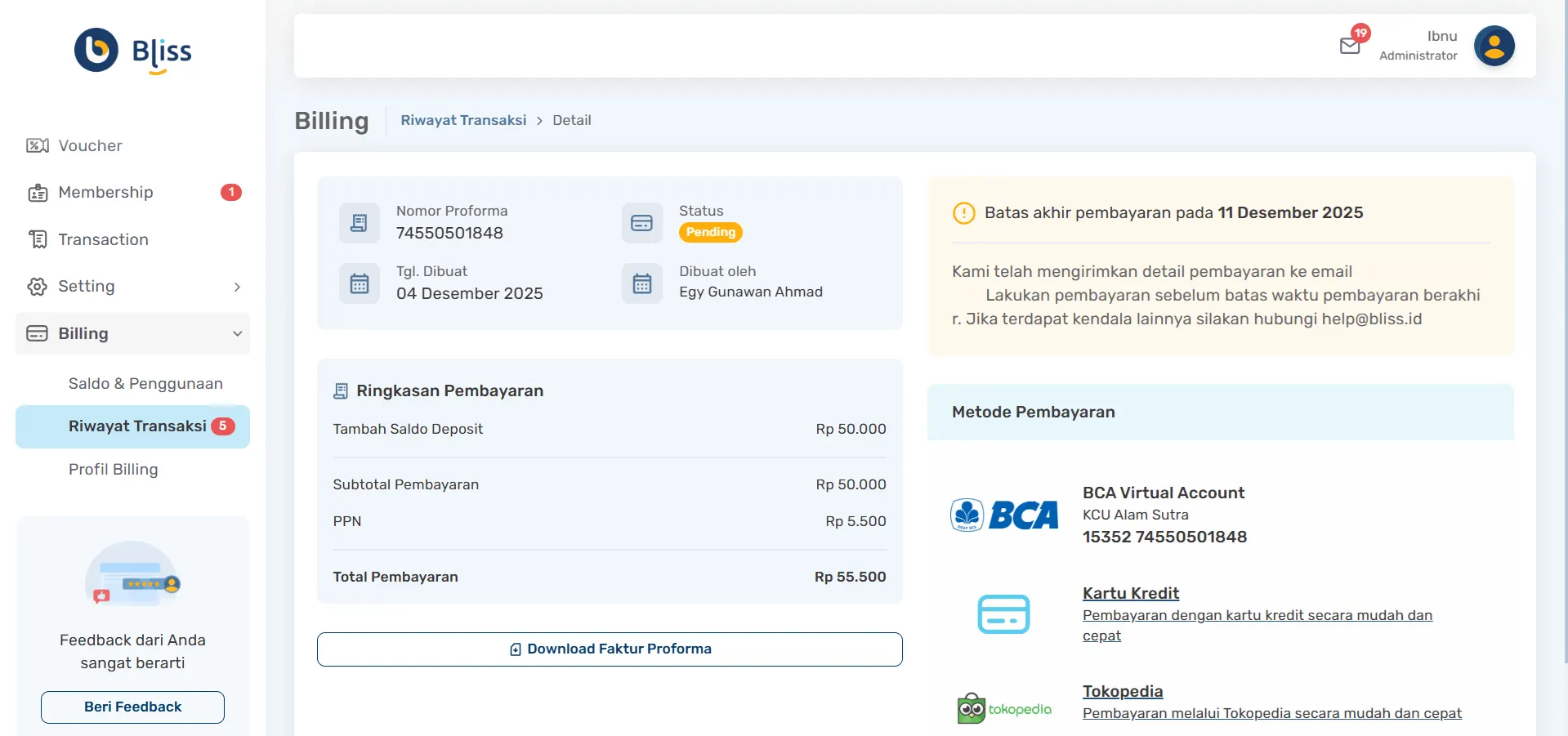The height and width of the screenshot is (736, 1568).
Task: Expand the Setting submenu chevron
Action: click(237, 287)
